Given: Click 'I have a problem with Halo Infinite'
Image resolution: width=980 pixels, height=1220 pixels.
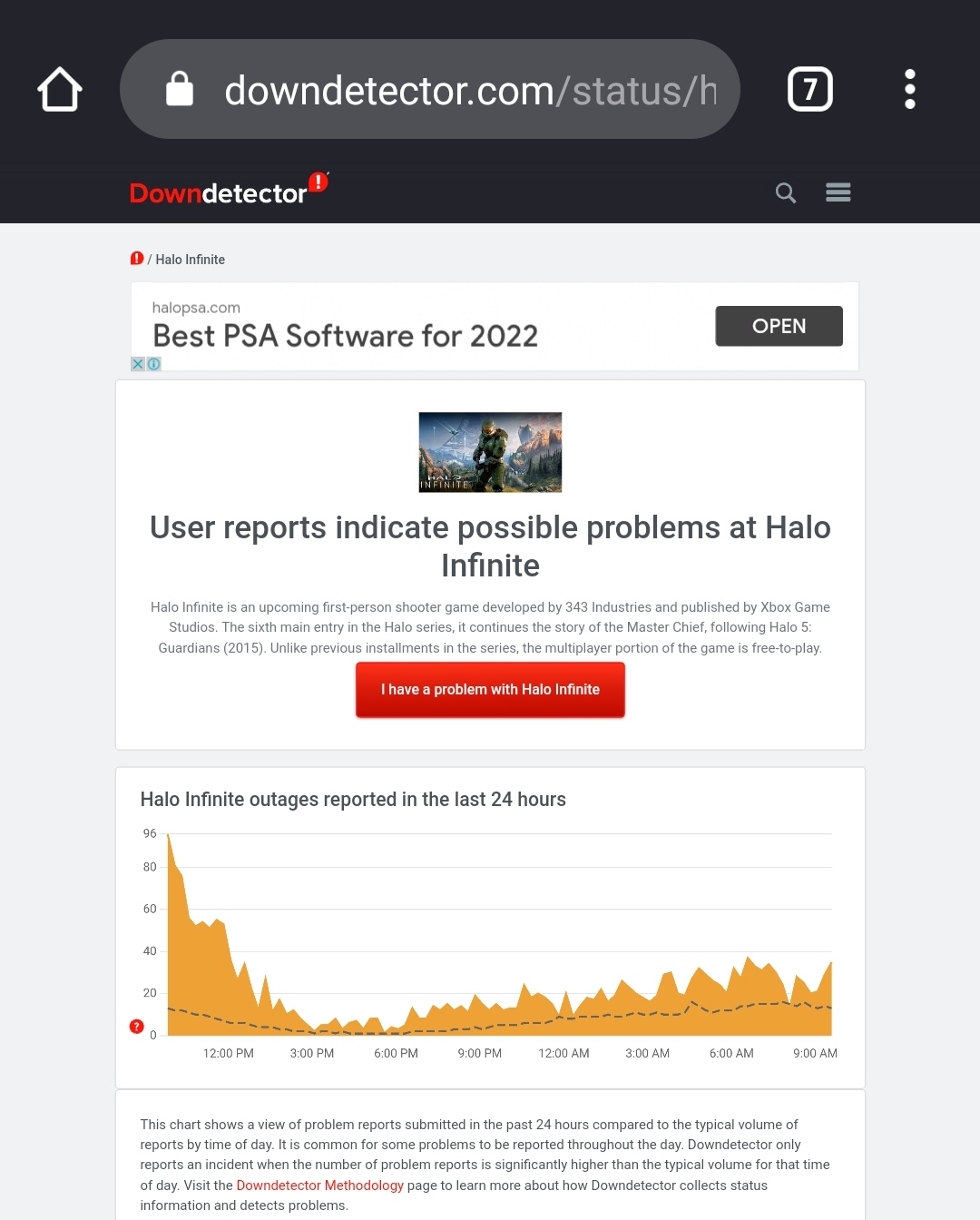Looking at the screenshot, I should pos(490,690).
